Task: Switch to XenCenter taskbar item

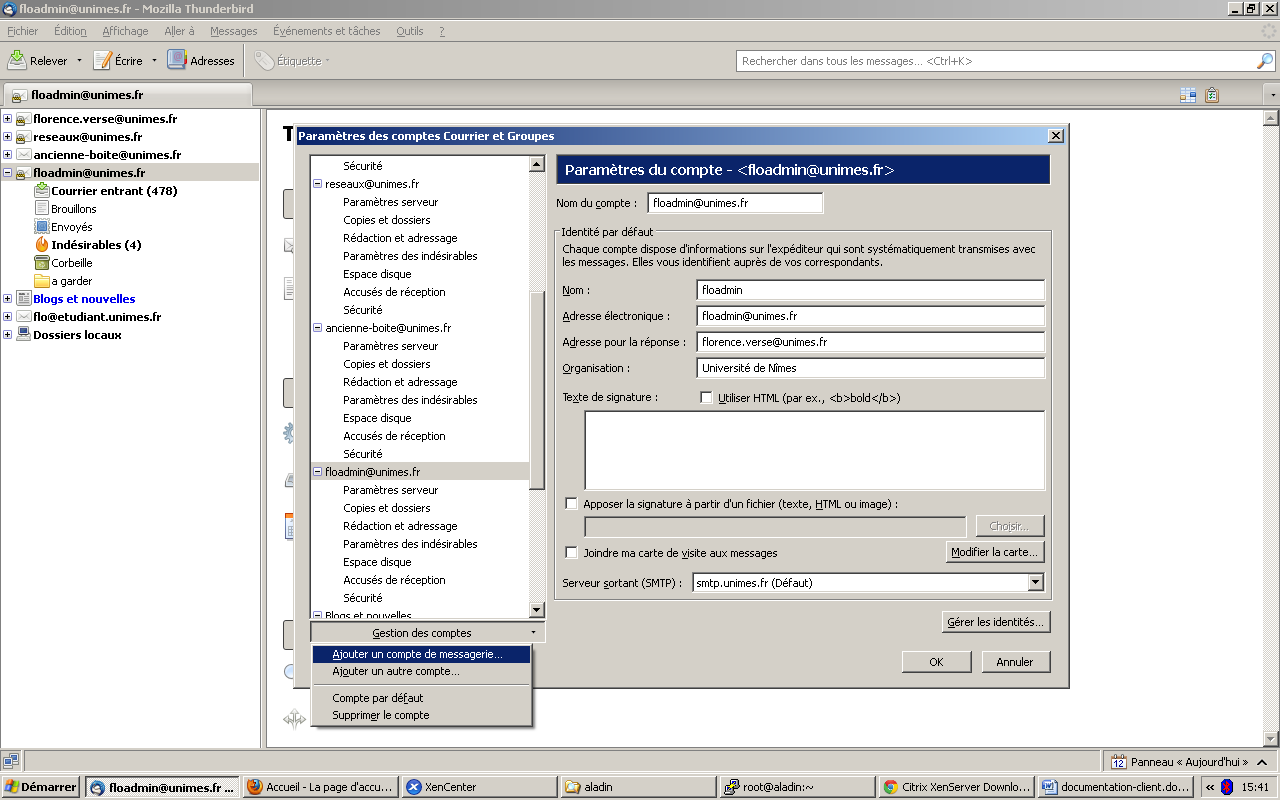Action: pyautogui.click(x=478, y=787)
